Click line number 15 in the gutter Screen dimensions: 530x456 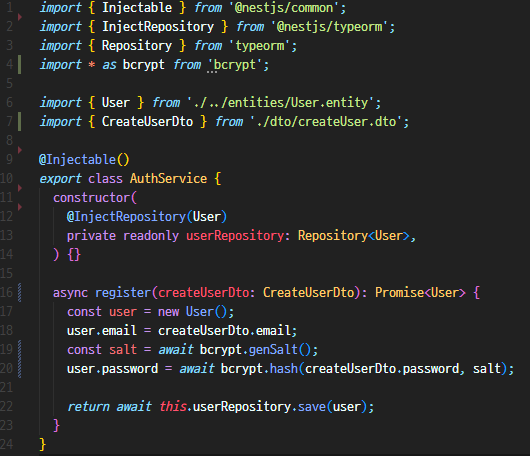(6, 273)
